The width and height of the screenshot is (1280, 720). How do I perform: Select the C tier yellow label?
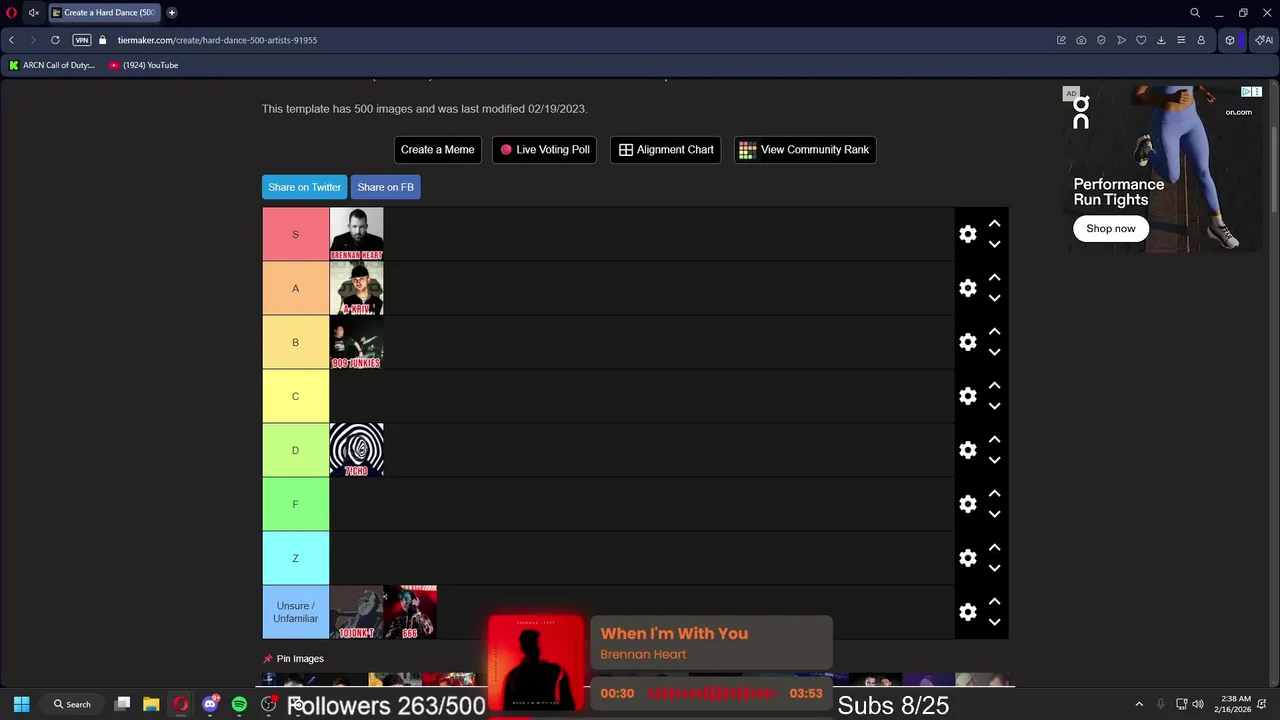[x=295, y=396]
